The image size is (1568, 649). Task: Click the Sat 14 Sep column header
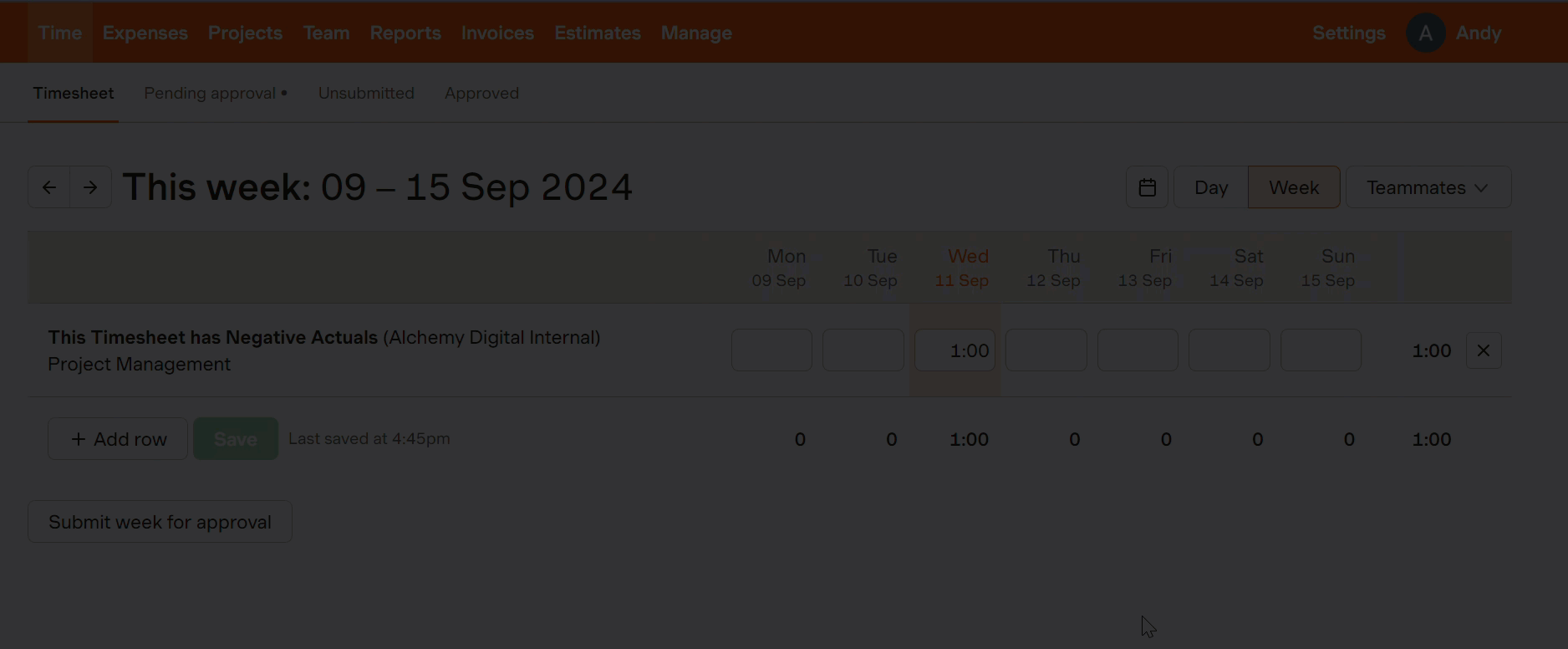pos(1237,268)
